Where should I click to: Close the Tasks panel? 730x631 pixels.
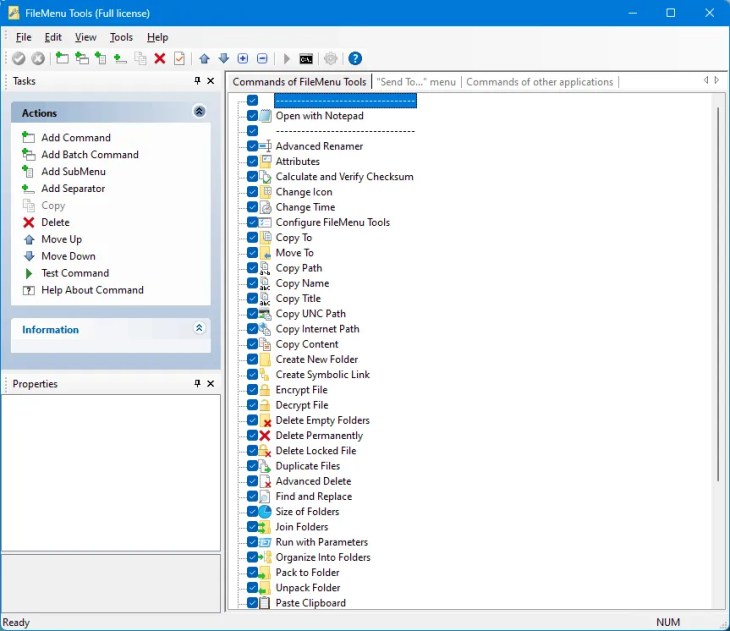pyautogui.click(x=211, y=81)
